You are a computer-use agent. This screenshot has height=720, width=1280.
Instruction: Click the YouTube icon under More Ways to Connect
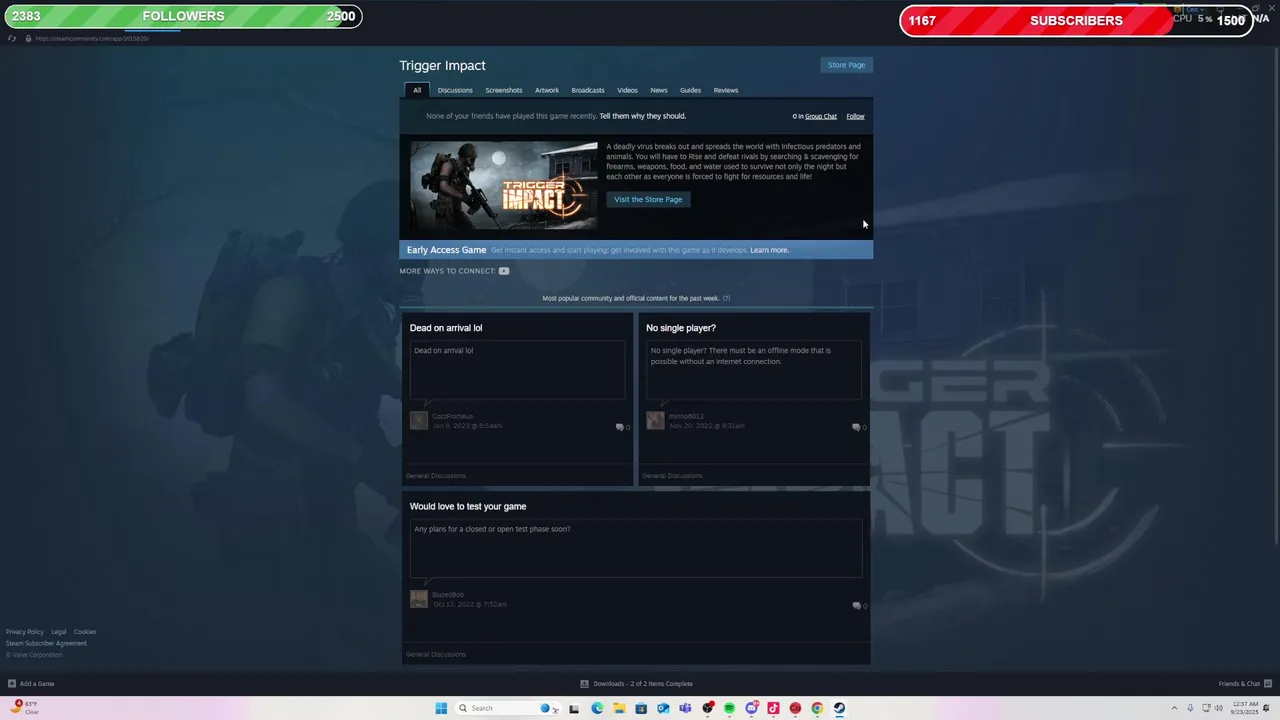tap(504, 271)
